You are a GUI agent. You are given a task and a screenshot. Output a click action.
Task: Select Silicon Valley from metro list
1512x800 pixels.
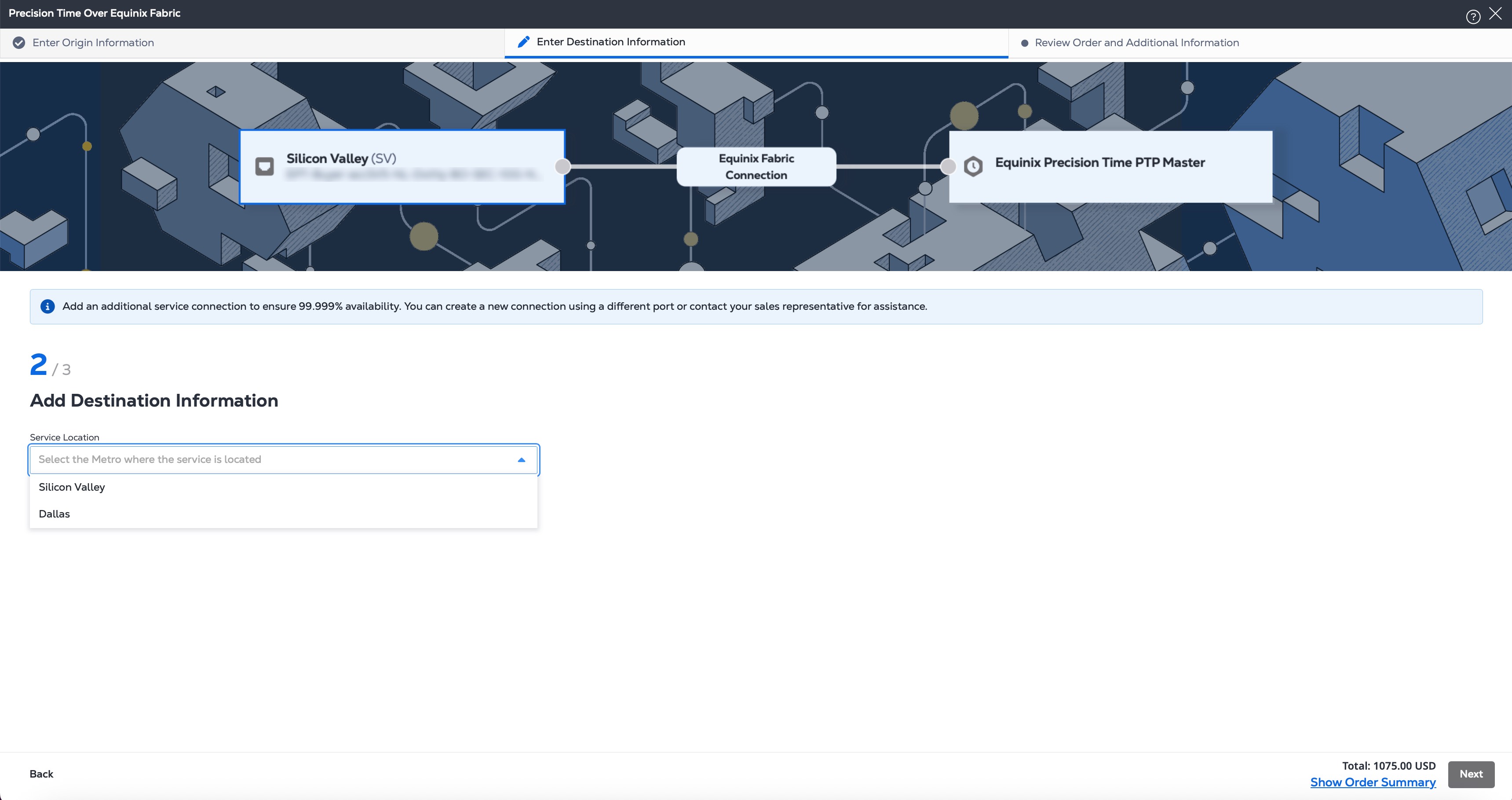pyautogui.click(x=72, y=487)
